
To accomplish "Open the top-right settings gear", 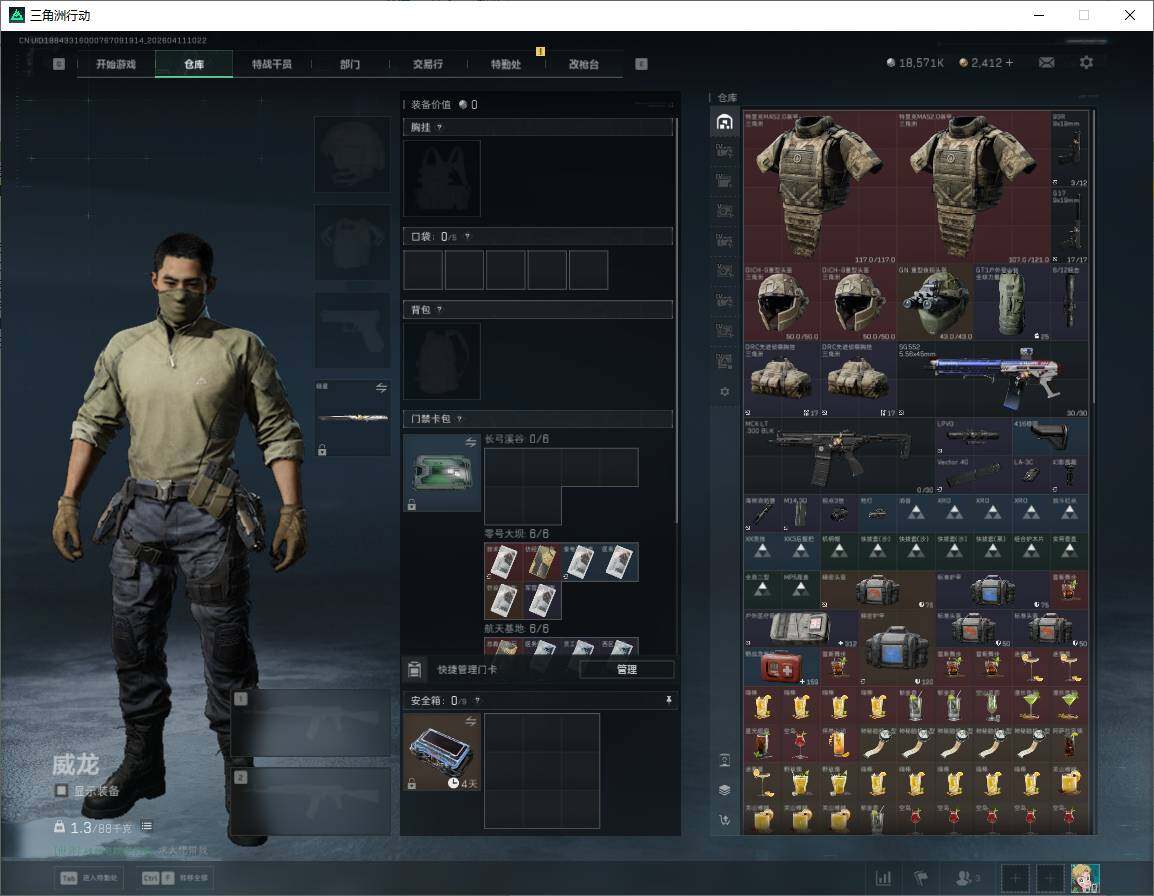I will (x=1086, y=63).
